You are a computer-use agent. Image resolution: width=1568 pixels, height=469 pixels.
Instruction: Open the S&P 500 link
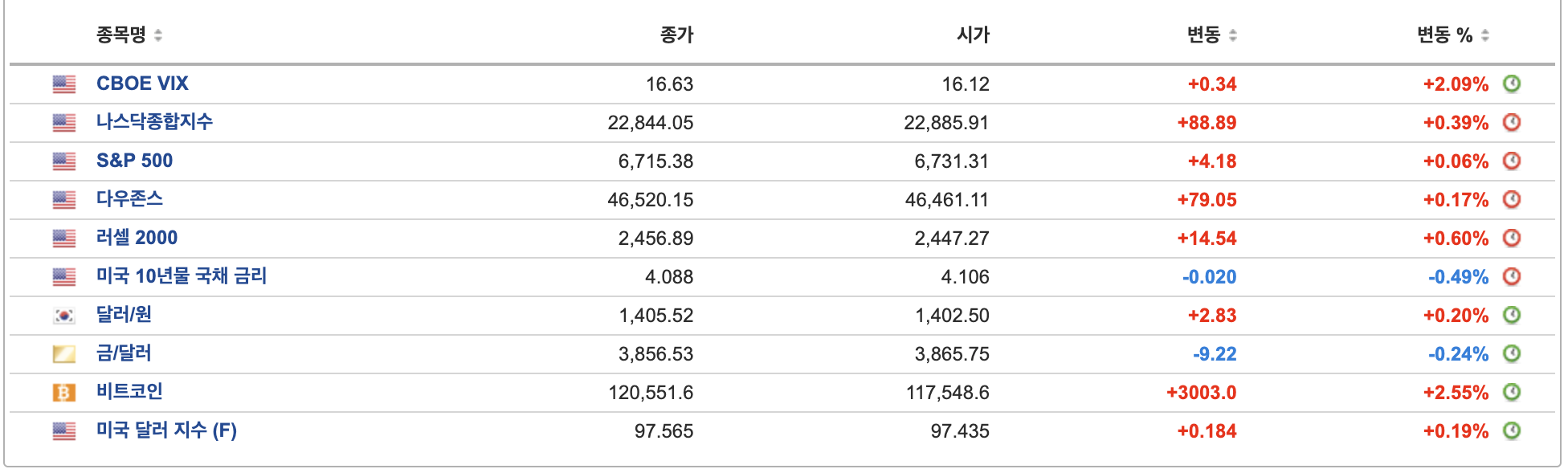[x=133, y=161]
